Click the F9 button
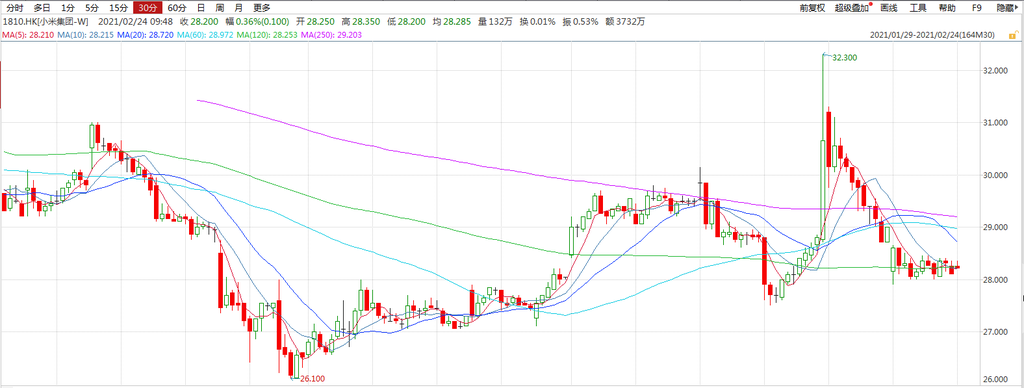 [976, 8]
